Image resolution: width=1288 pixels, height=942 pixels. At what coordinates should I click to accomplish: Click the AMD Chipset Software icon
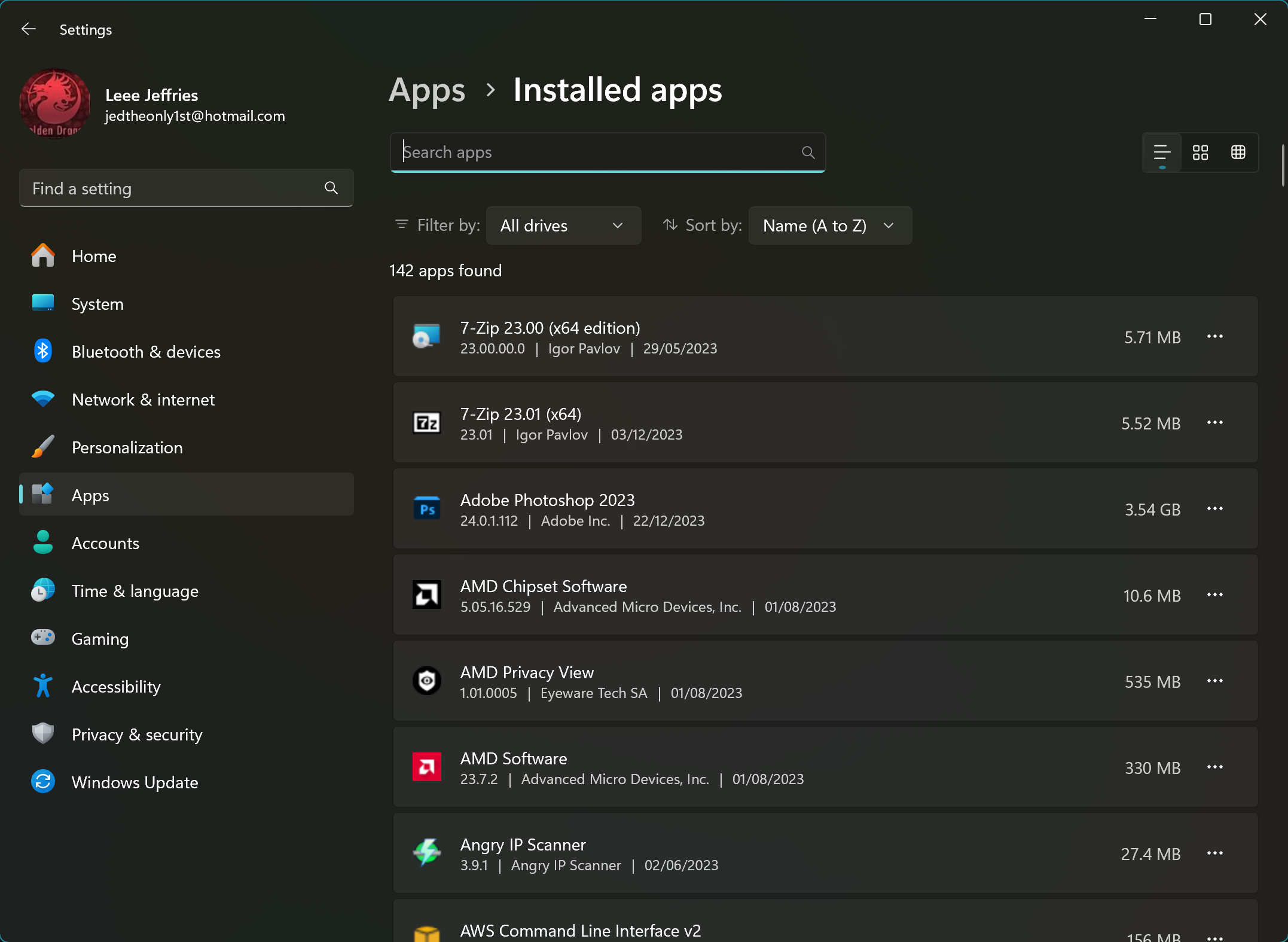[427, 595]
